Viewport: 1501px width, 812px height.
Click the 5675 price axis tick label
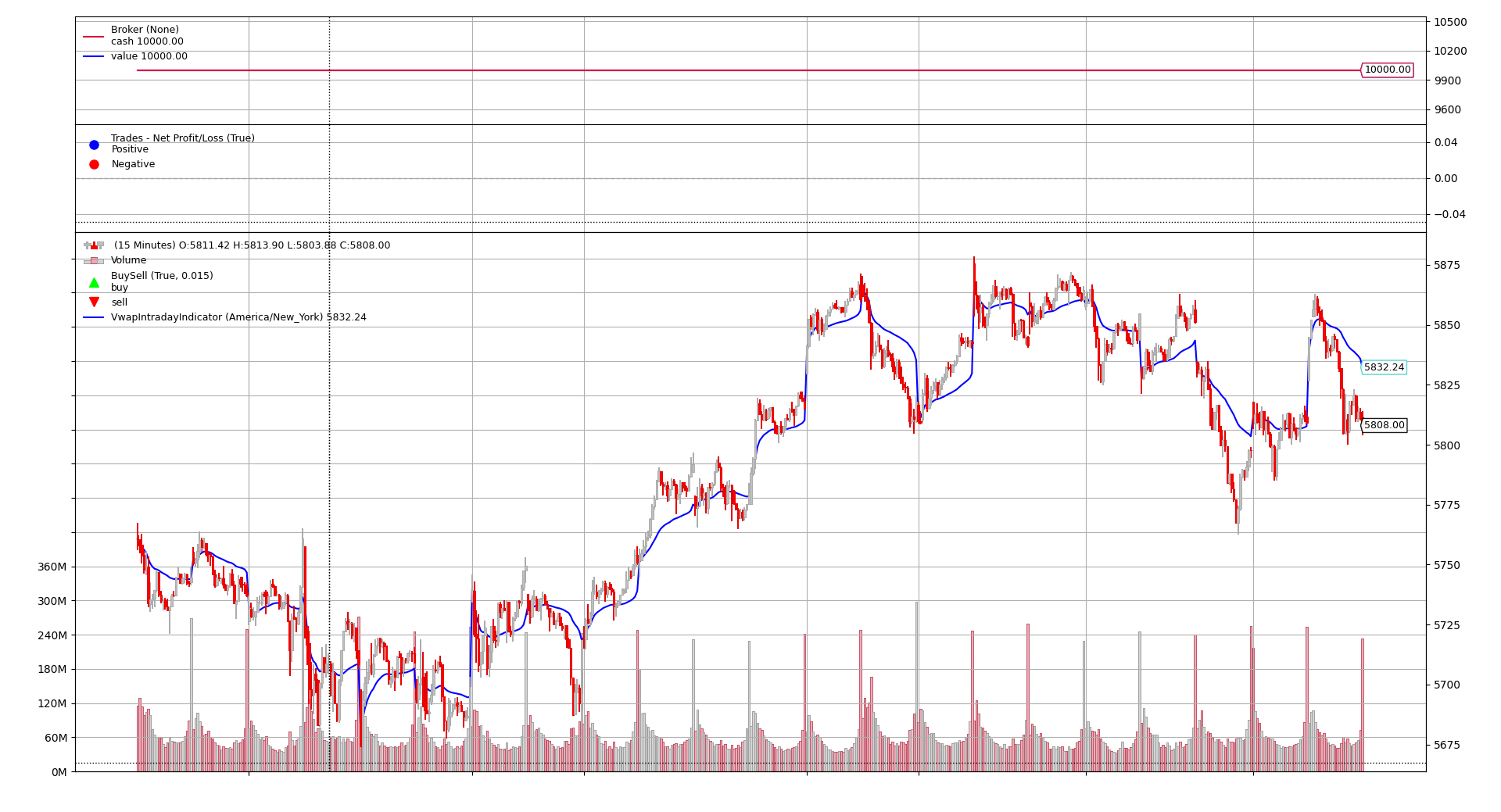1447,745
